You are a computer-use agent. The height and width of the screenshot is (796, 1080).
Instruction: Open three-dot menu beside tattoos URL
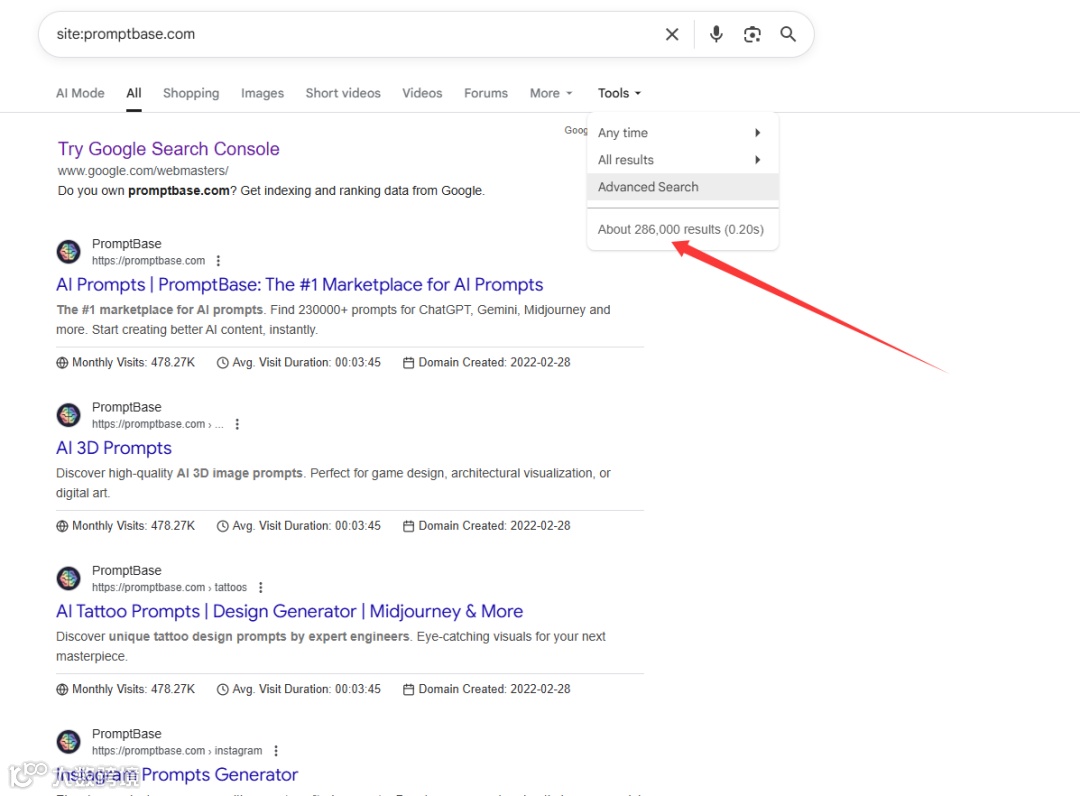tap(260, 587)
